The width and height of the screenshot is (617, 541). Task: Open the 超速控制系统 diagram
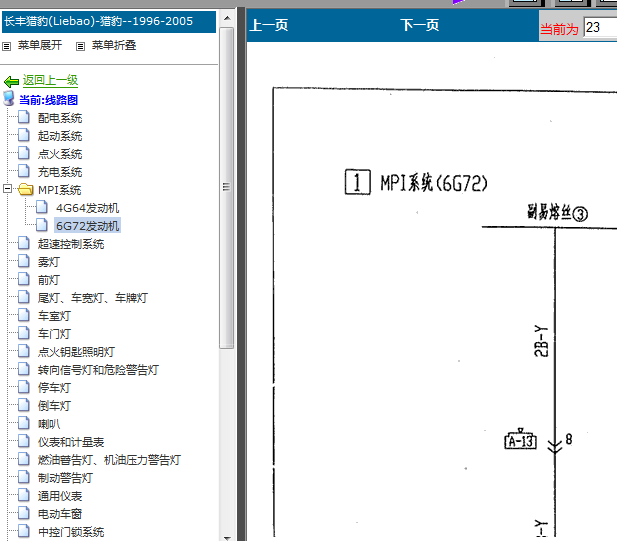coord(71,244)
